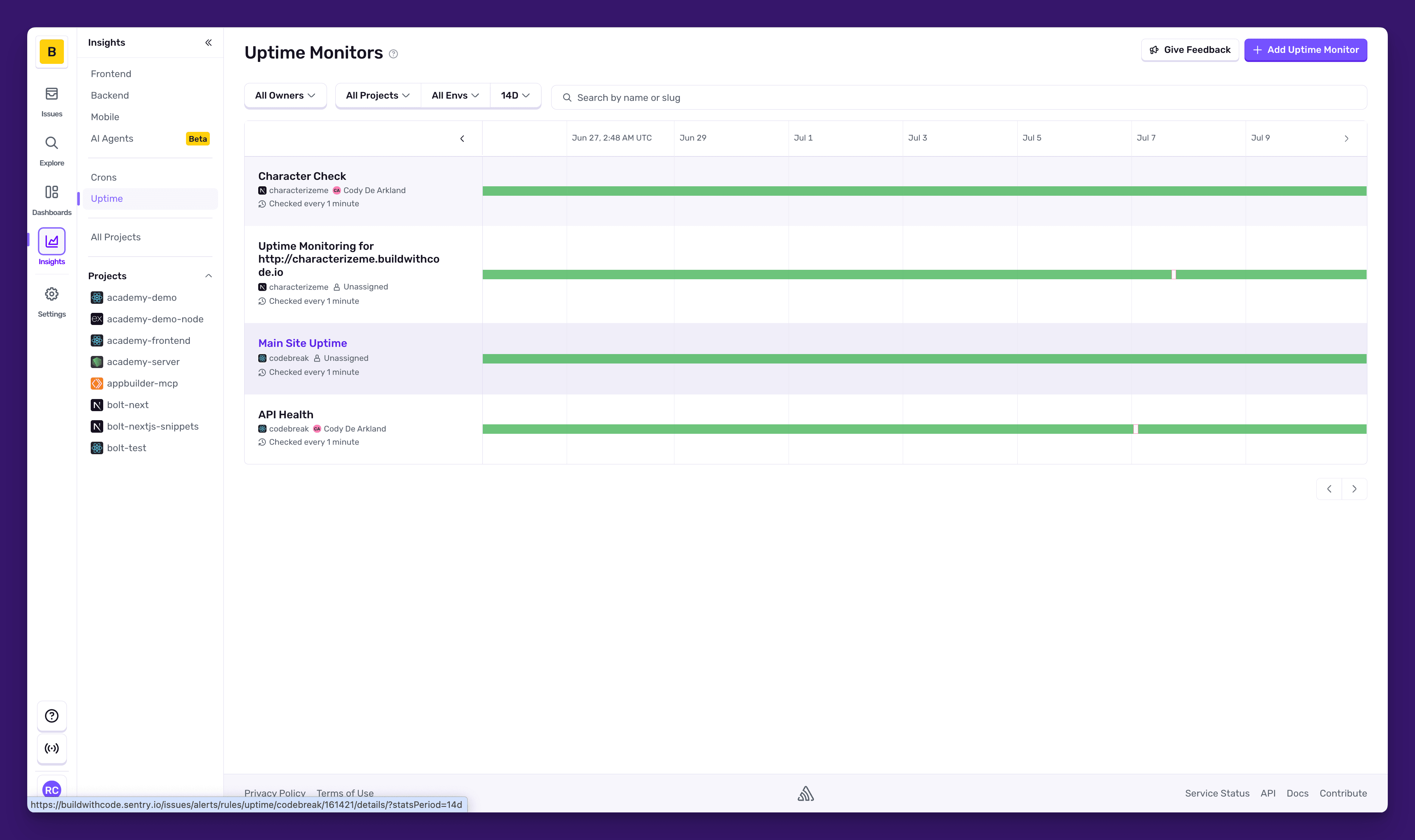
Task: Open the RC user avatar menu
Action: coord(51,790)
